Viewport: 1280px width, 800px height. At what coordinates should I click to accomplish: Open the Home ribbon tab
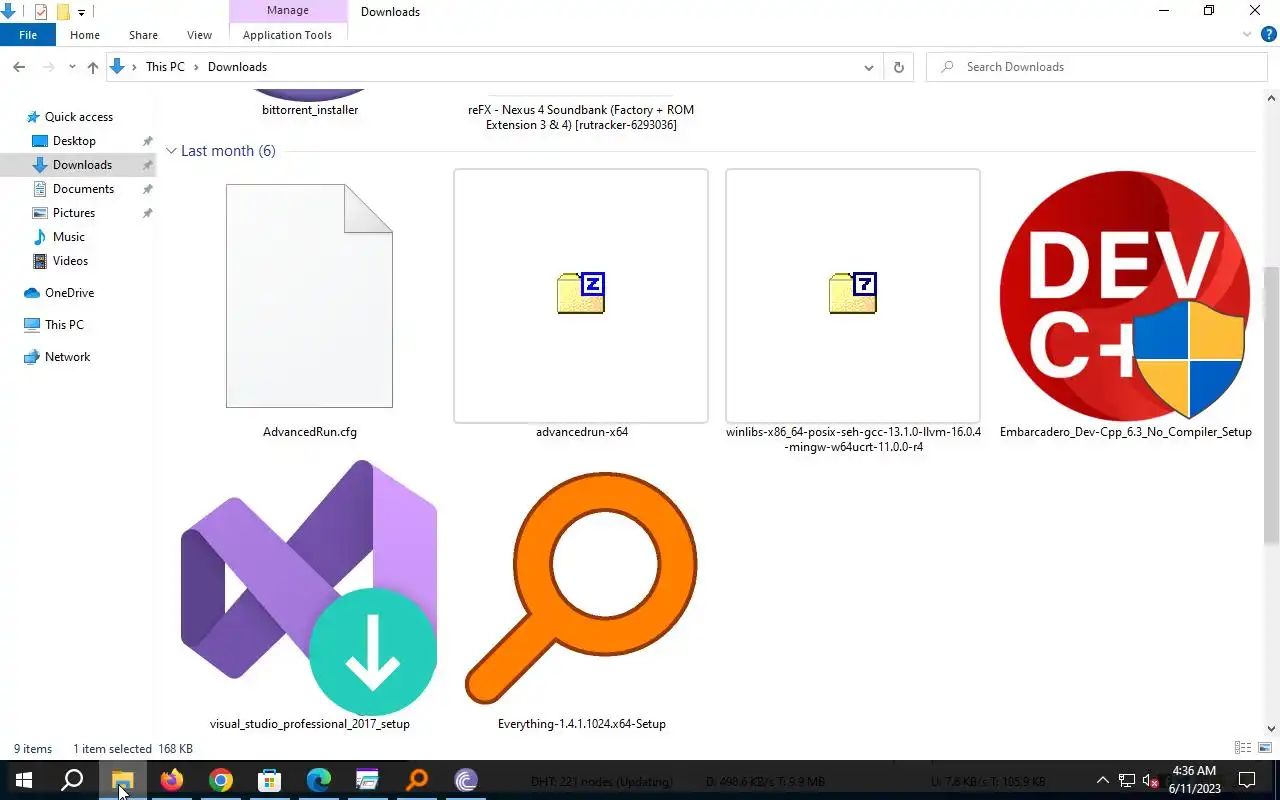coord(85,35)
